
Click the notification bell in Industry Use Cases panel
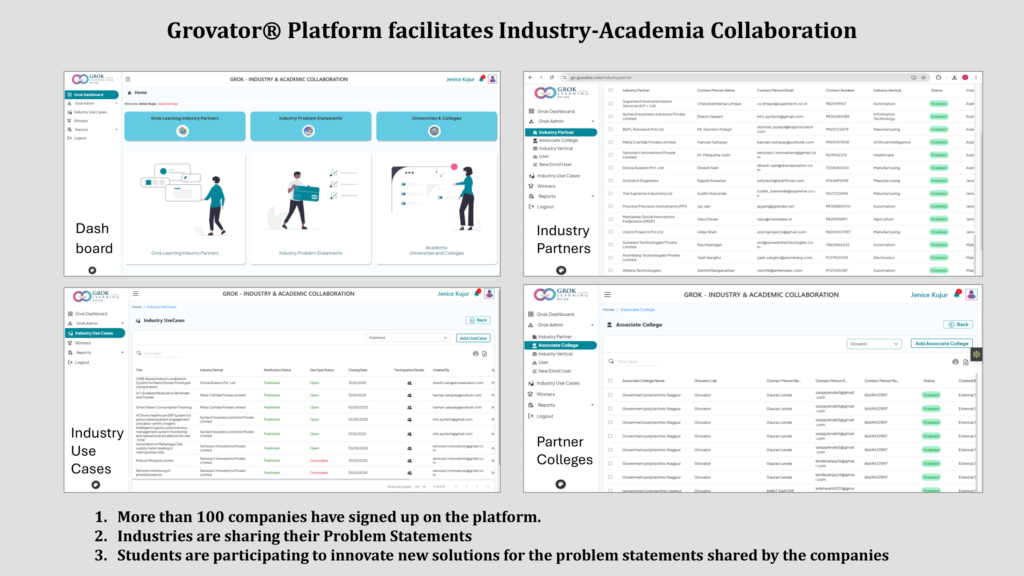(x=477, y=293)
